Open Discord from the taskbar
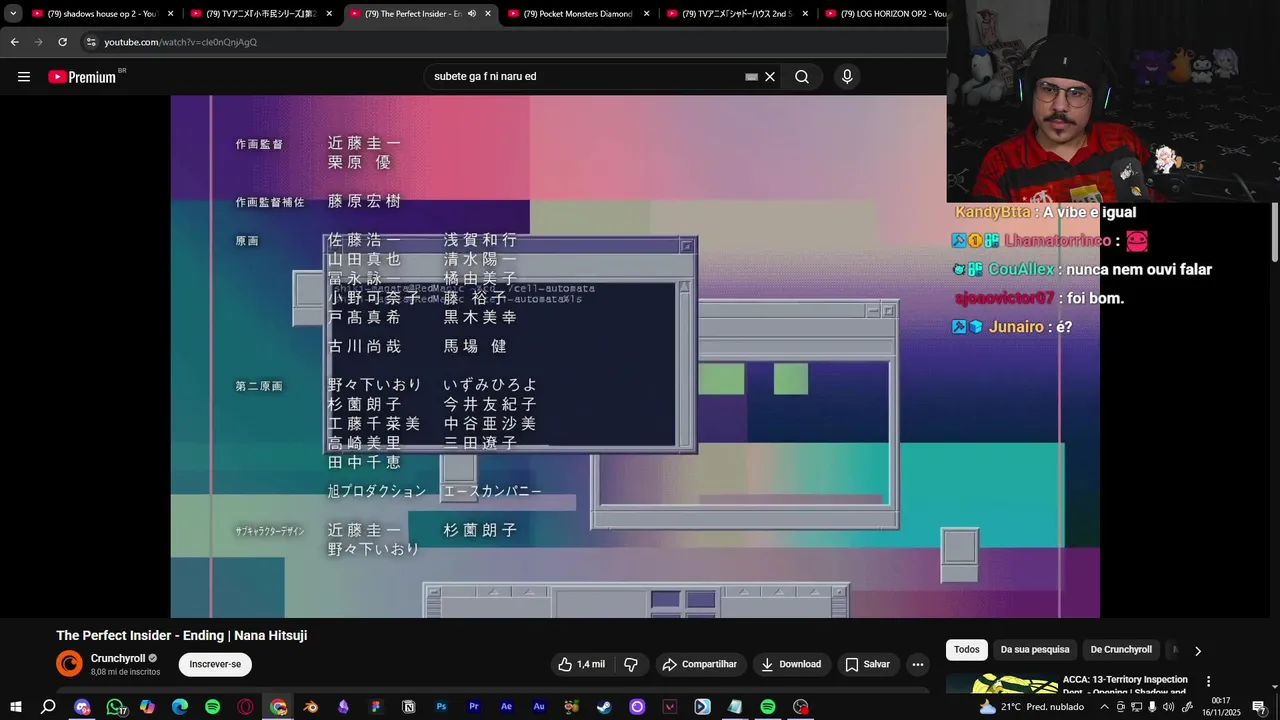1280x720 pixels. tap(82, 707)
